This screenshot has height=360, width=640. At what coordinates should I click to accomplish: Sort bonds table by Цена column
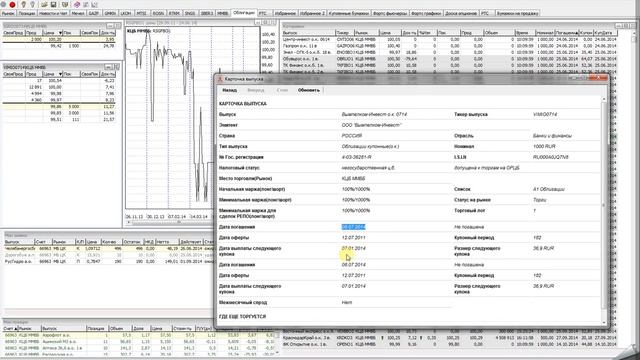[389, 33]
